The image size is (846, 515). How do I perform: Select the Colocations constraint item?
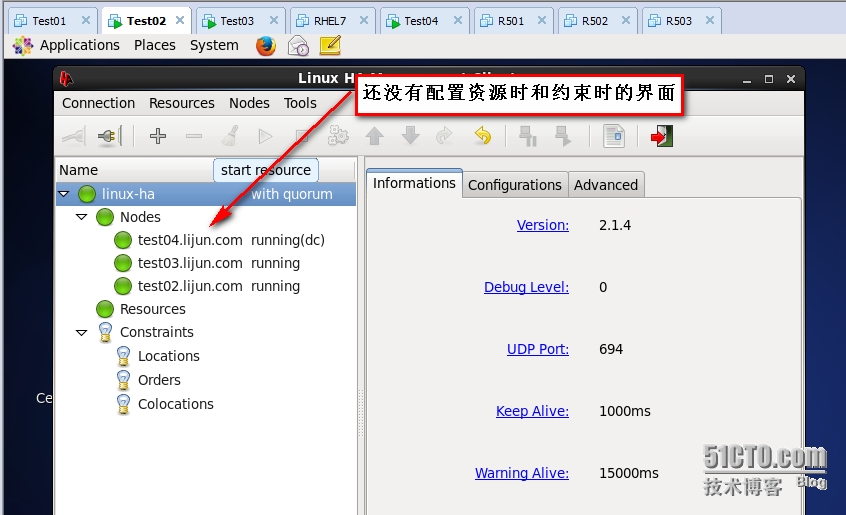(176, 404)
